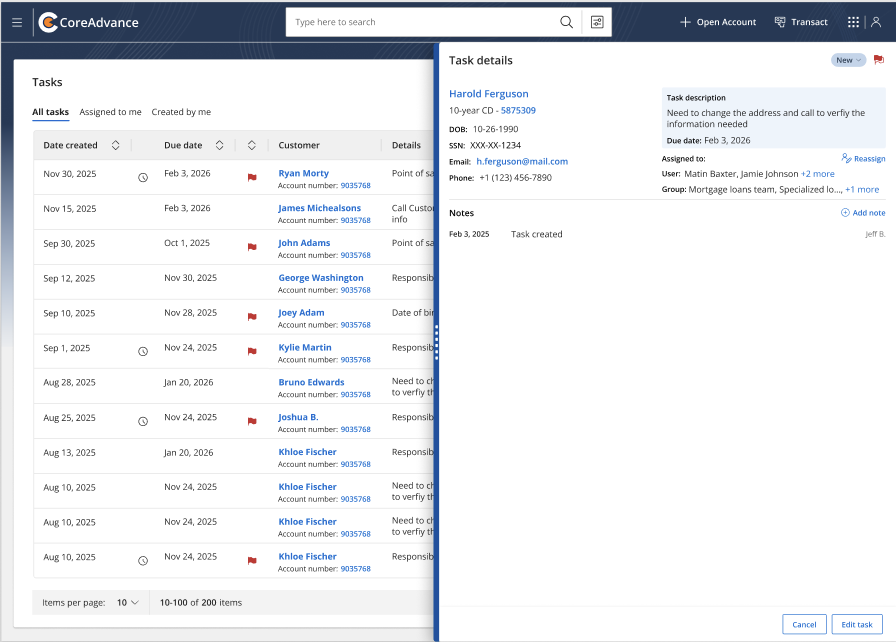896x642 pixels.
Task: Open the apps grid launcher
Action: 853,22
